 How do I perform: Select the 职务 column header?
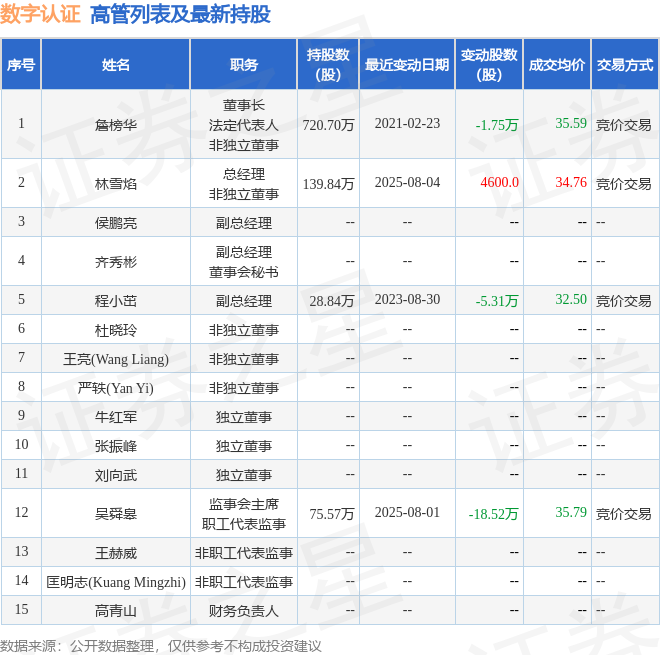coord(244,65)
